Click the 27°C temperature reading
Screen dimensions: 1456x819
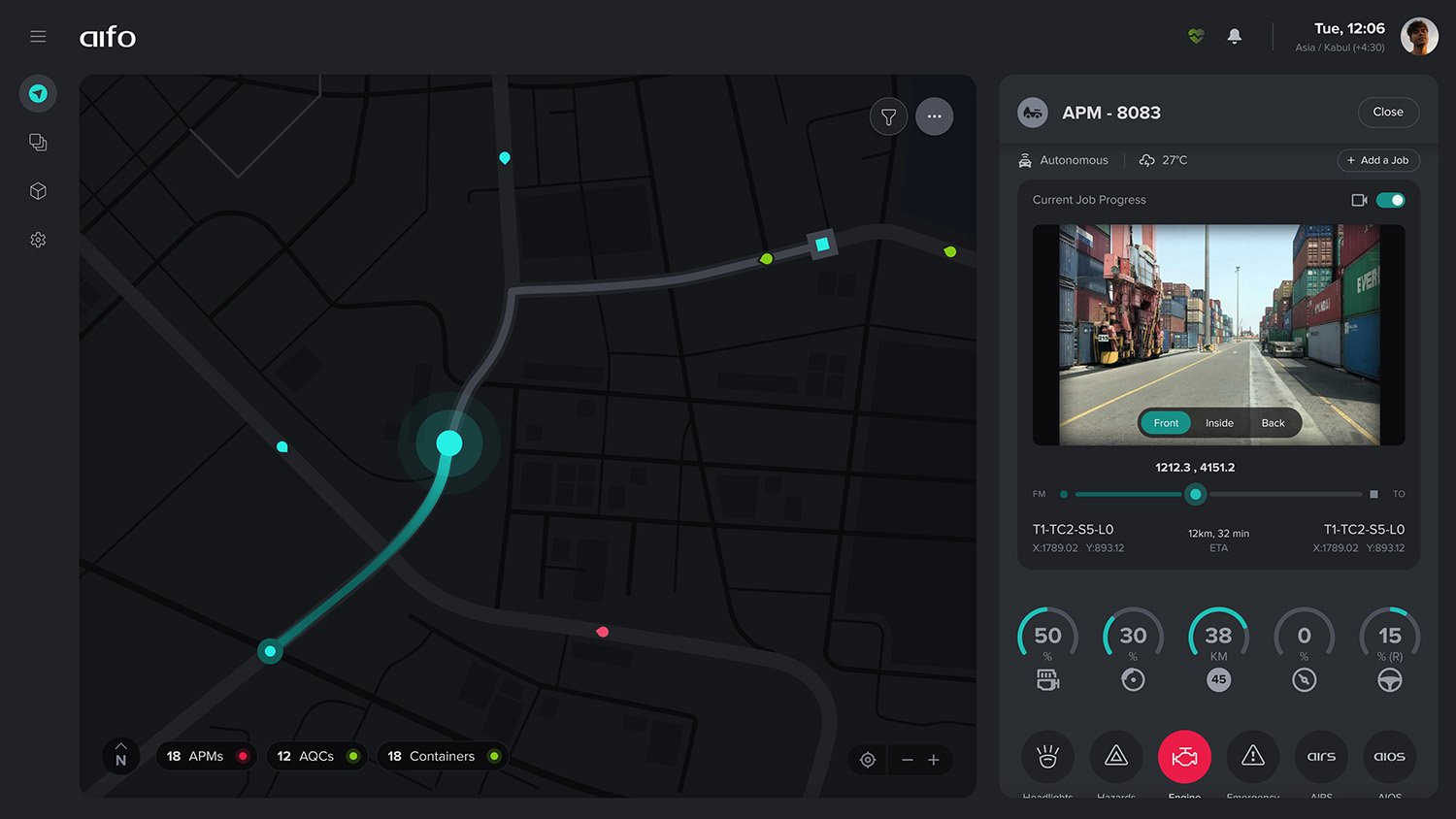coord(1175,160)
